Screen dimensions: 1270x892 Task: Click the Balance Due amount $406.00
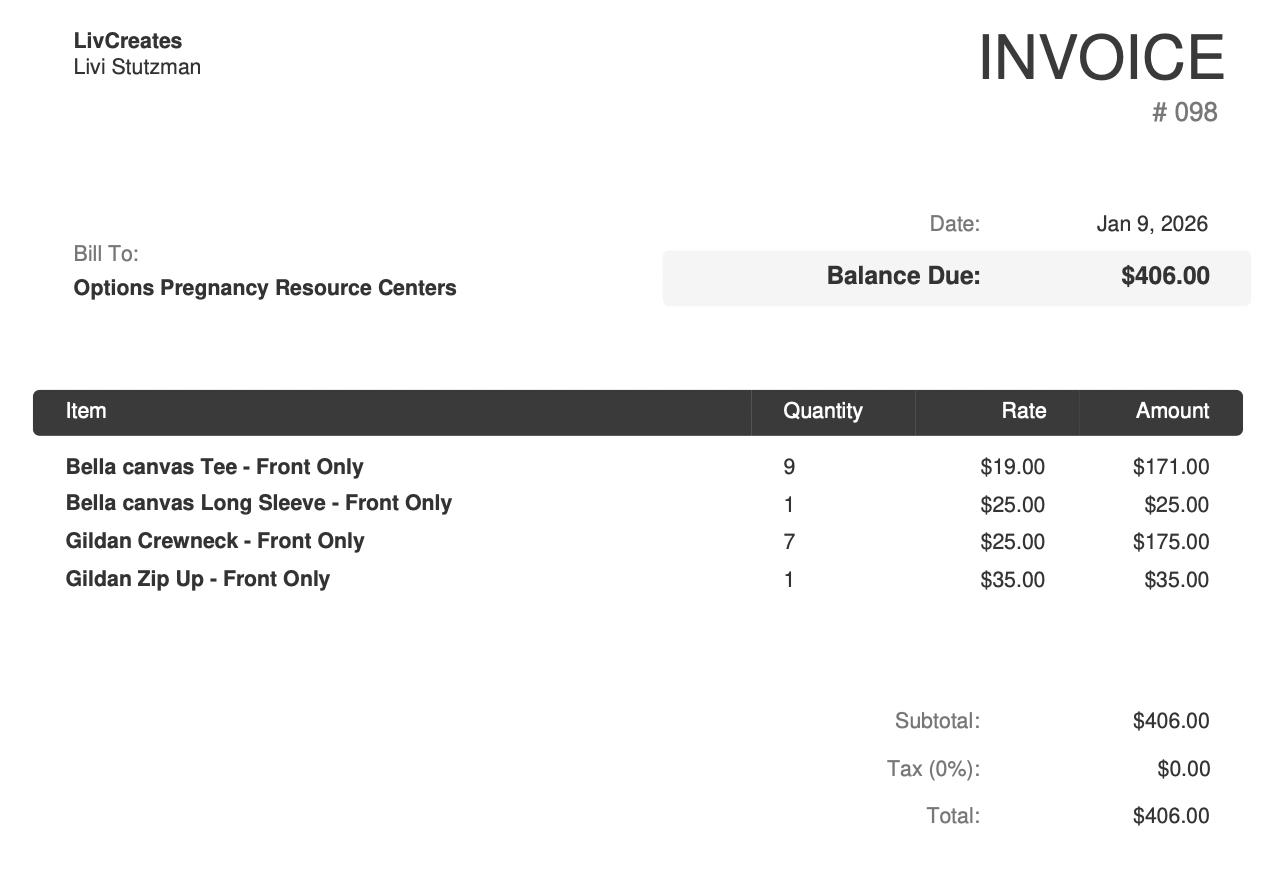tap(1165, 276)
